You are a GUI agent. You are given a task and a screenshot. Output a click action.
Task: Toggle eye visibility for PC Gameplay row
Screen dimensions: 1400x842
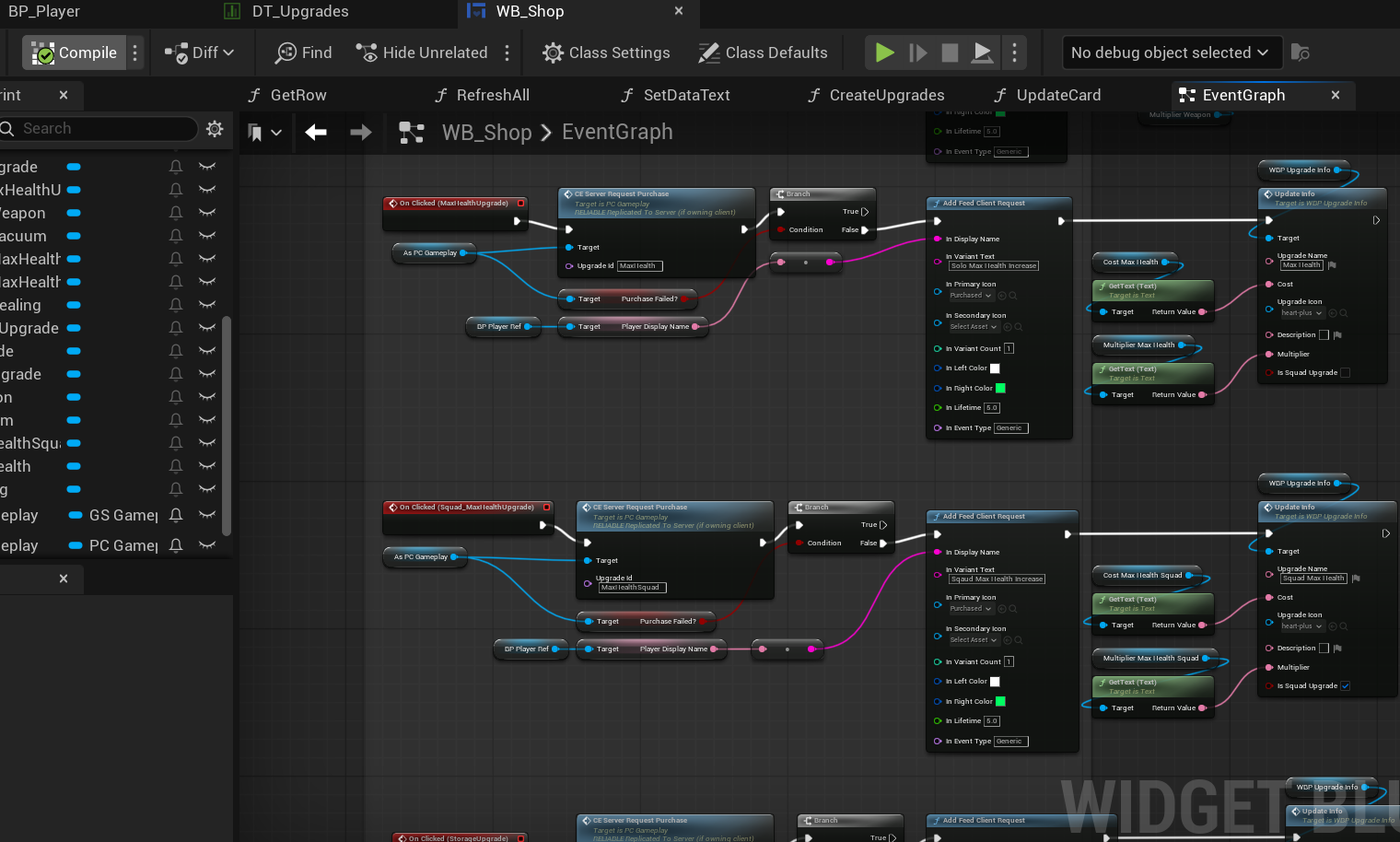(x=207, y=545)
